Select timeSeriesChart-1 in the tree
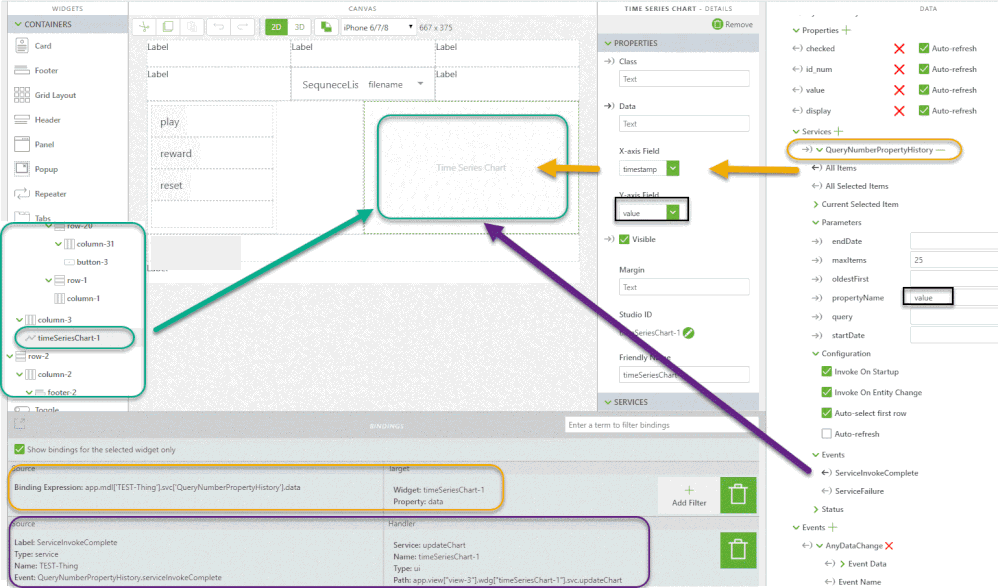Viewport: 998px width, 588px height. (69, 338)
